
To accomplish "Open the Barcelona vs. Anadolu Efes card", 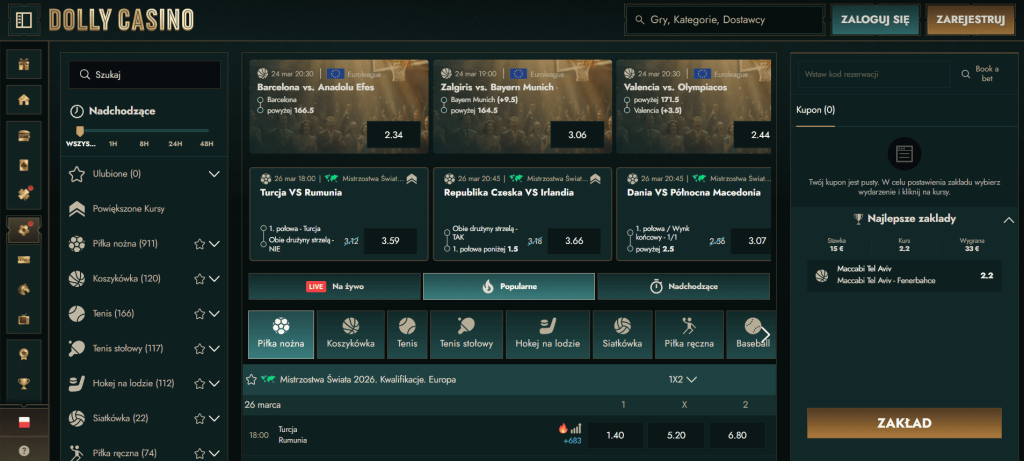I will [339, 106].
